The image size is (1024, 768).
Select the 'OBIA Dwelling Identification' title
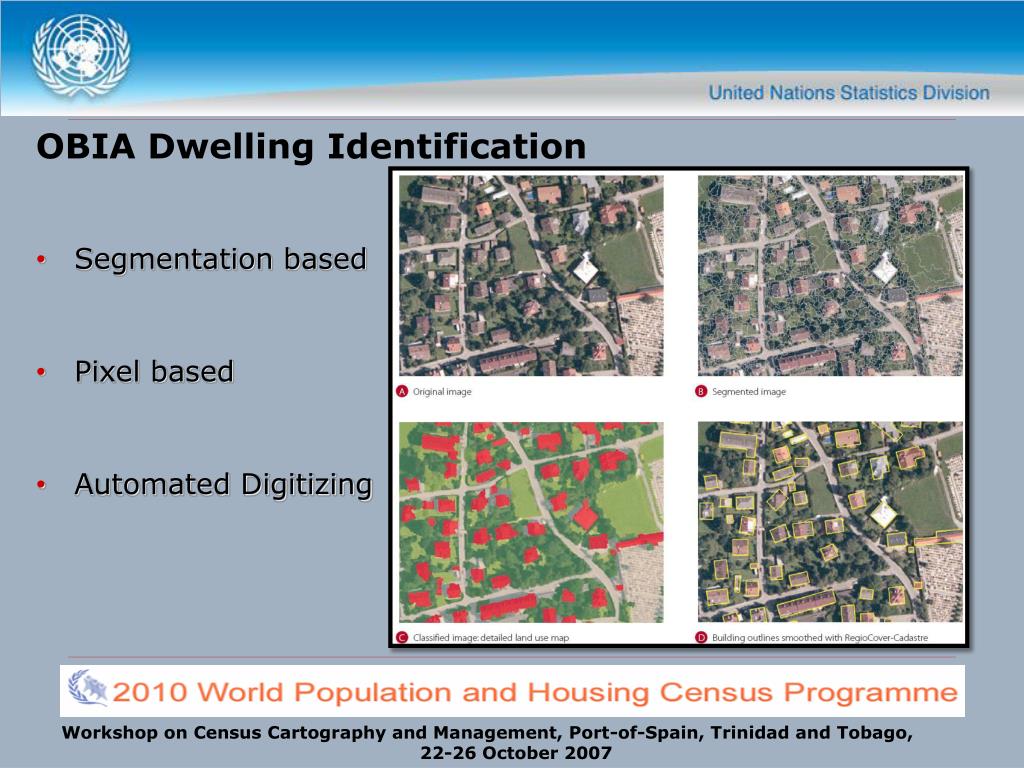[x=312, y=146]
